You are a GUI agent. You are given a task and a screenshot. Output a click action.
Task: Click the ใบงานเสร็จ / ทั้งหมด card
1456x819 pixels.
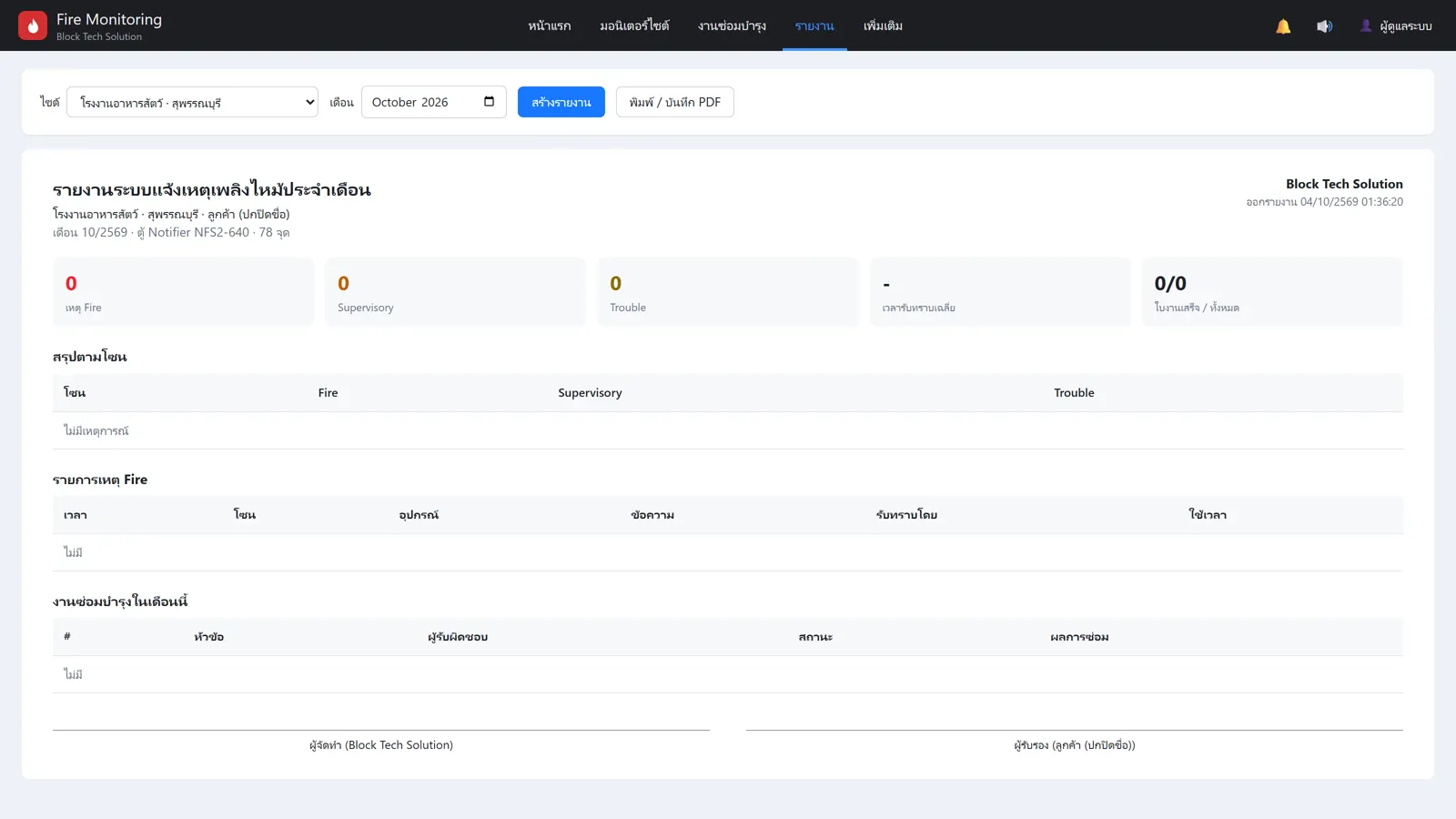[x=1272, y=292]
